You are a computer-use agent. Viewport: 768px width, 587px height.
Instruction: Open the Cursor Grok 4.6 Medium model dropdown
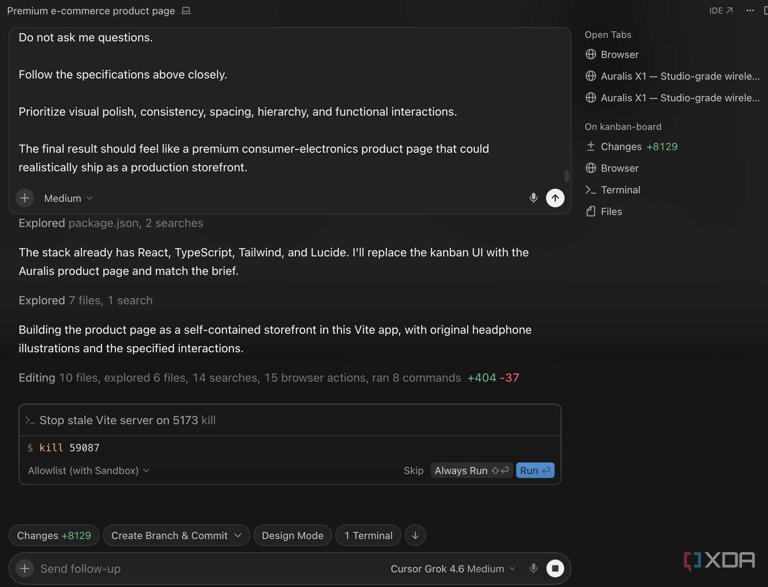[x=453, y=568]
